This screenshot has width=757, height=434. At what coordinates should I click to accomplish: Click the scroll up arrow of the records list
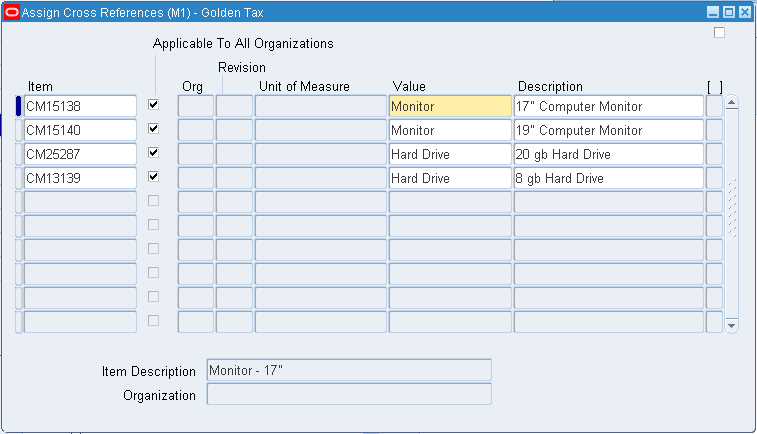(x=731, y=103)
